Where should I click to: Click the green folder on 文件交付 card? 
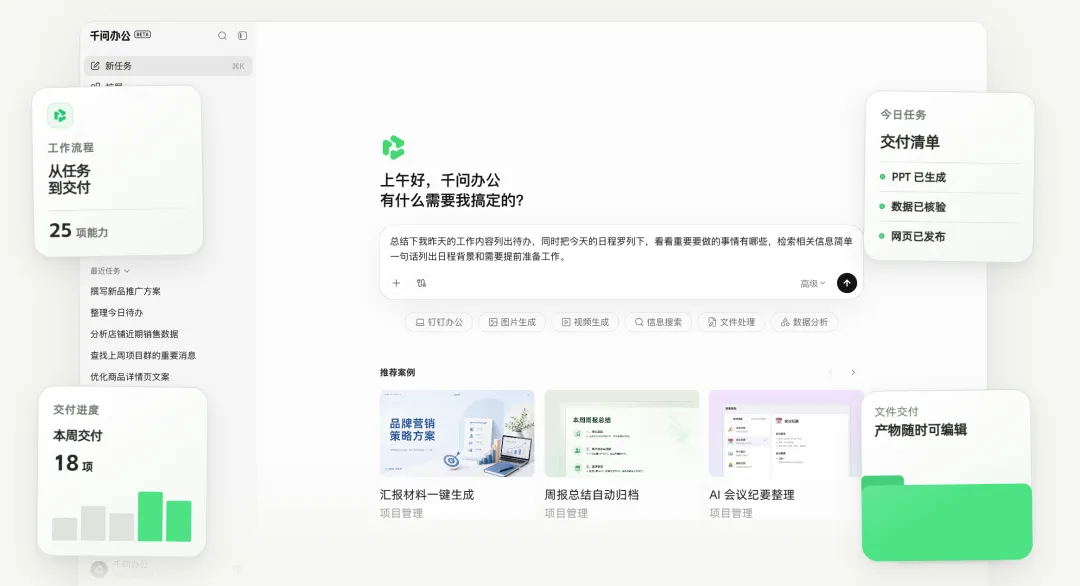(x=946, y=518)
